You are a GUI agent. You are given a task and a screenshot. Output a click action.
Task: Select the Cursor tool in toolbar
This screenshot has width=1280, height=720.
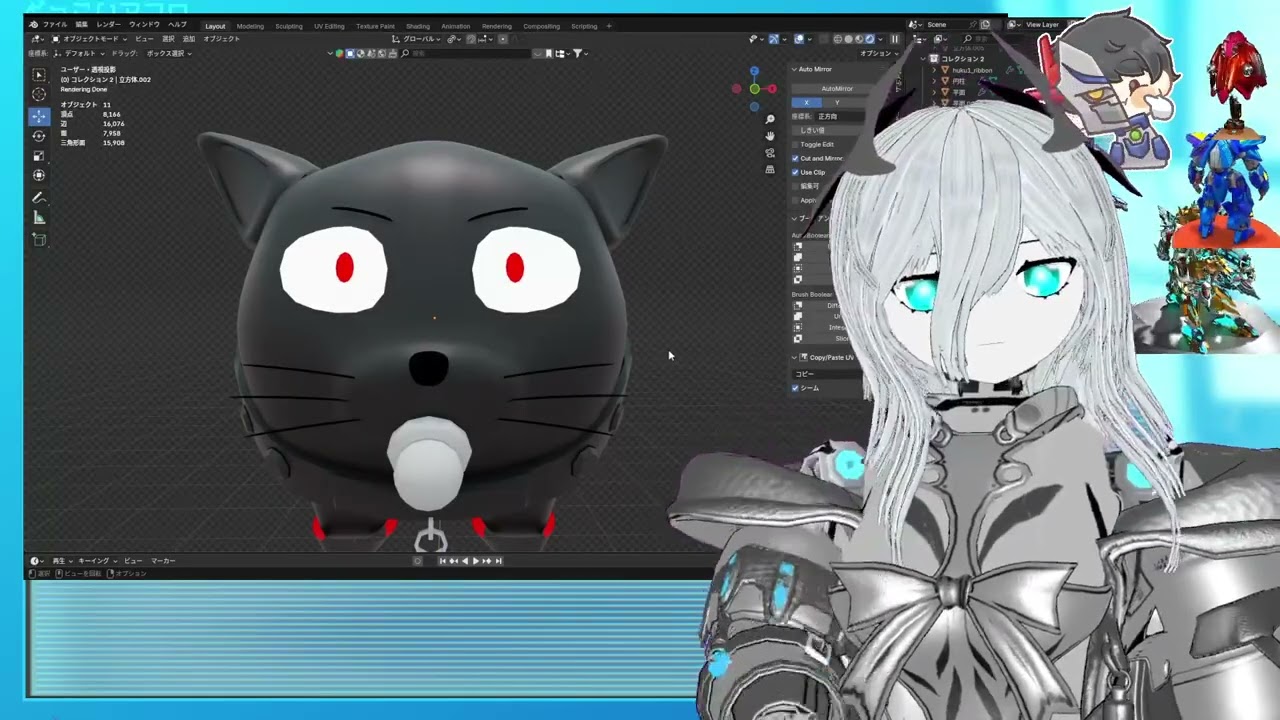coord(39,94)
